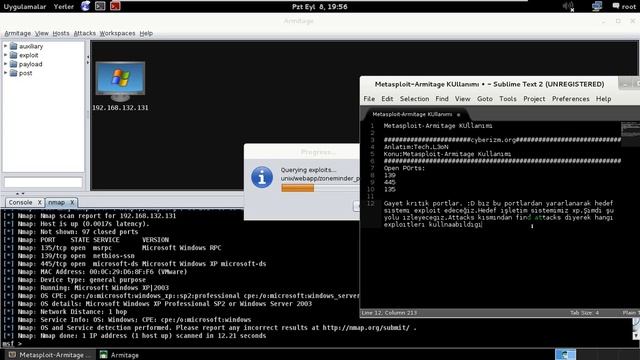Viewport: 640px width, 360px height.
Task: Click the 192.168.132.131 host label
Action: coord(120,108)
